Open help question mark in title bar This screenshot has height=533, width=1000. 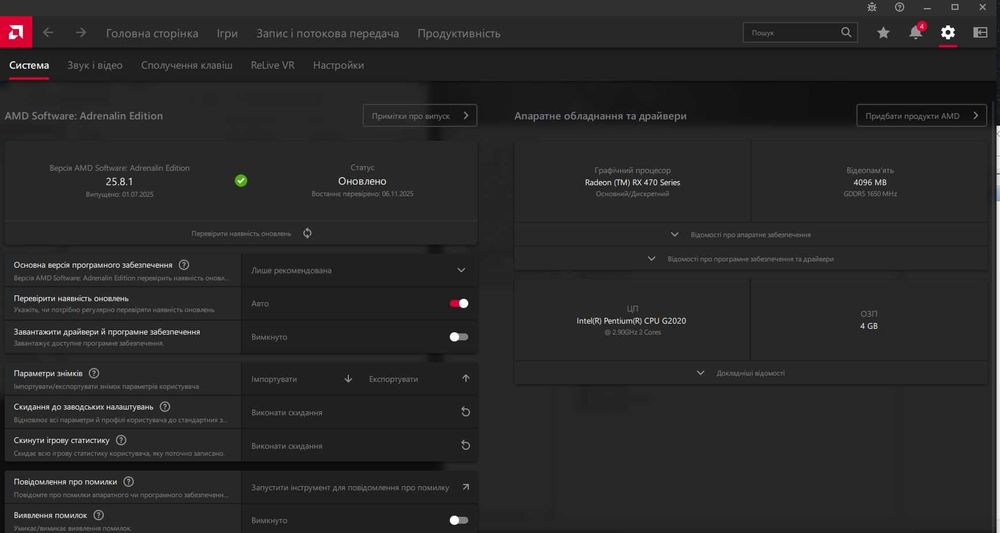(x=899, y=7)
